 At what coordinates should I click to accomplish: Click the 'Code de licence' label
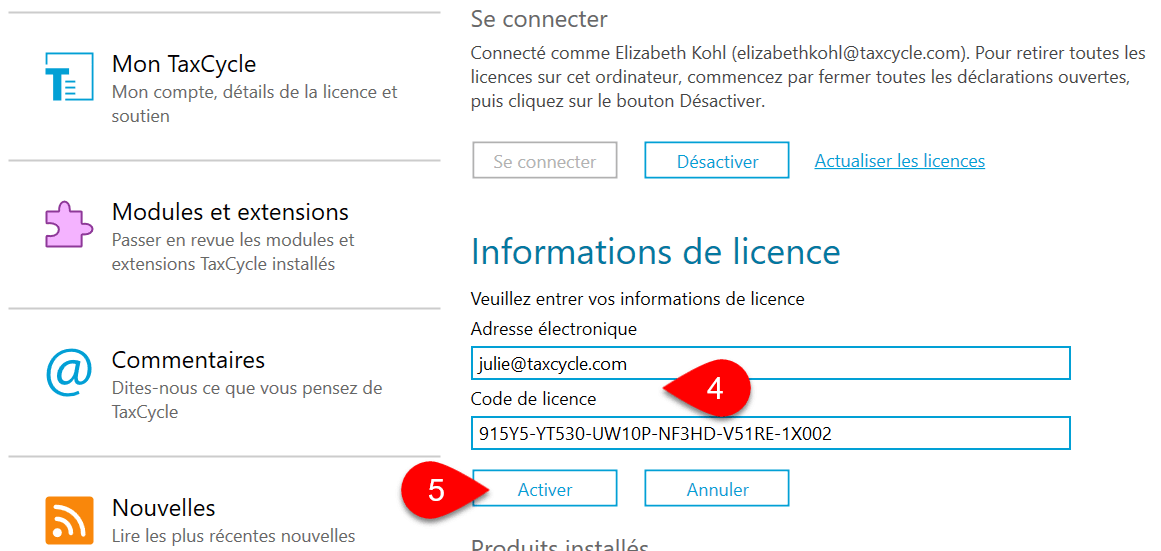coord(533,399)
